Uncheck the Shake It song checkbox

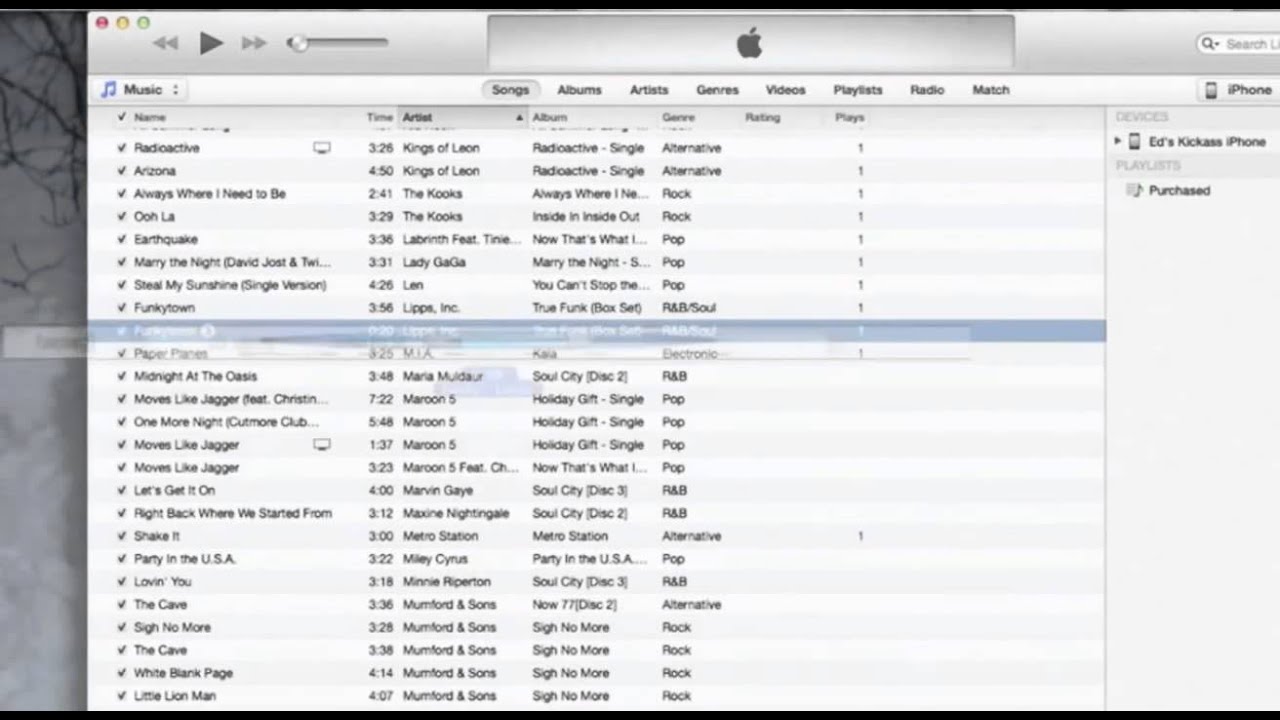tap(121, 536)
